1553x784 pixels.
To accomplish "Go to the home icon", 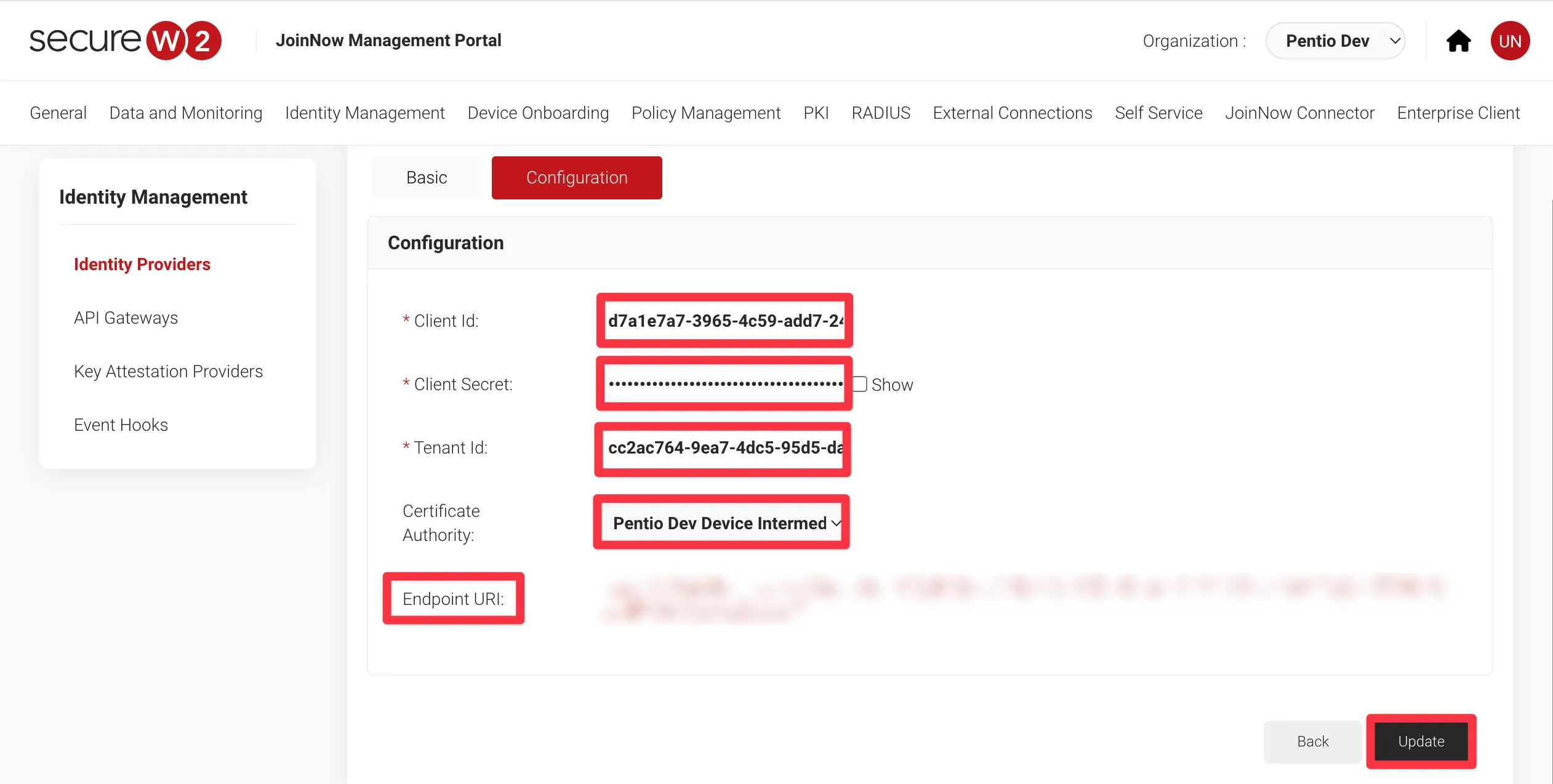I will point(1458,41).
